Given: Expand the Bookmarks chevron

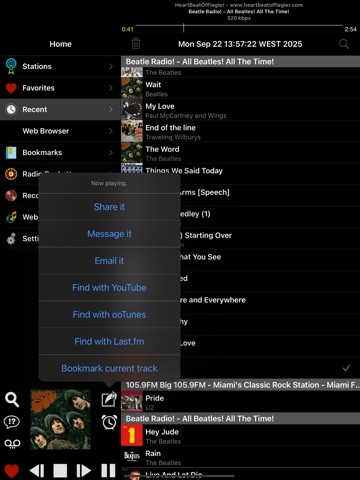Looking at the screenshot, I should [111, 152].
